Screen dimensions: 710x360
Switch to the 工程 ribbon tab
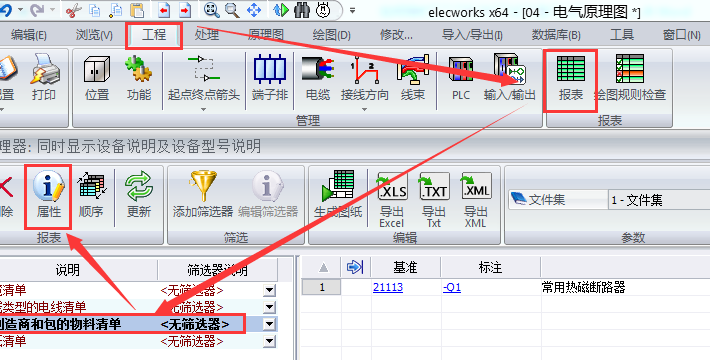point(154,35)
